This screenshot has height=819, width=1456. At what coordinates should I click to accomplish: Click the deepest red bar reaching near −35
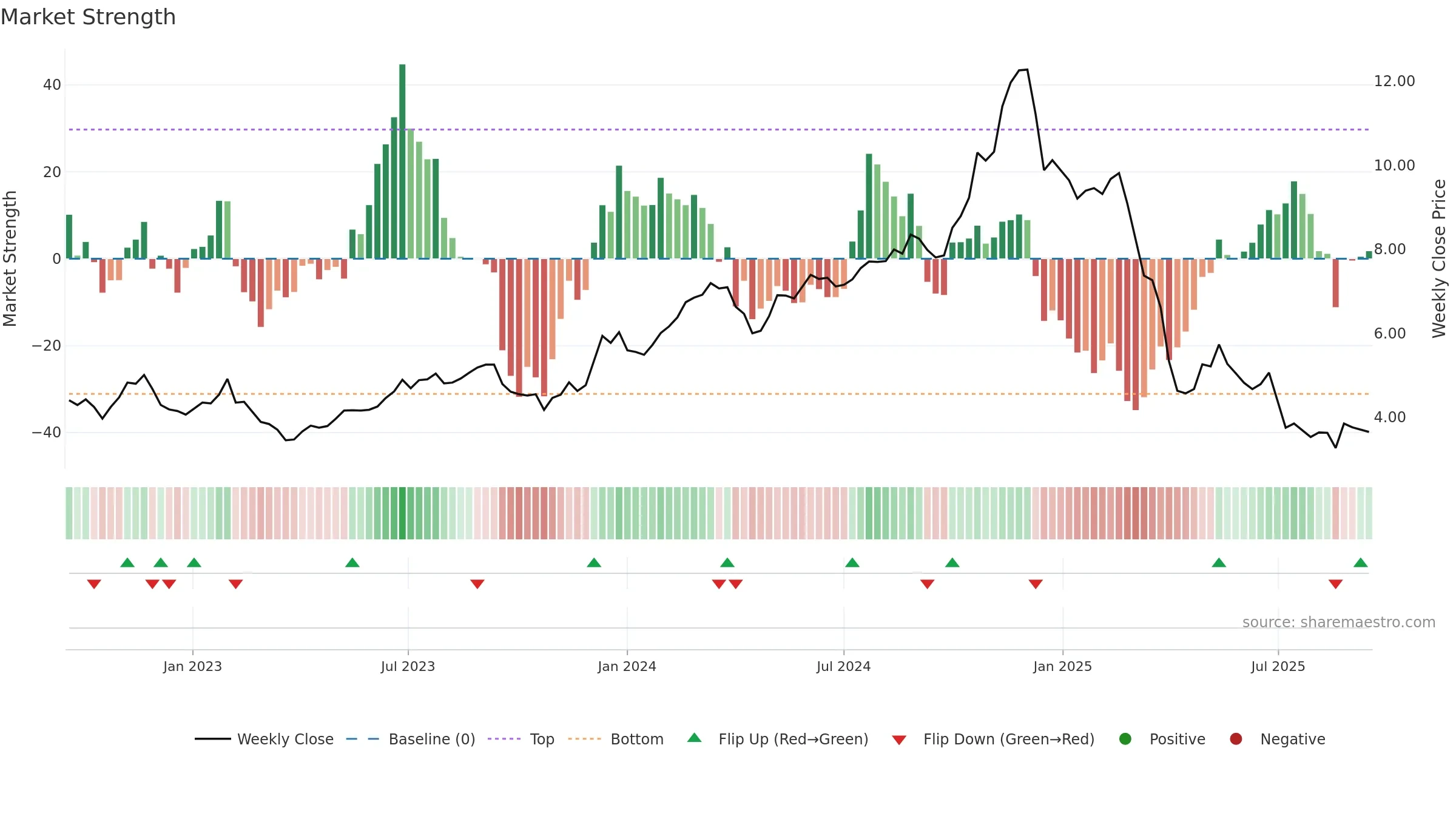tap(1136, 334)
